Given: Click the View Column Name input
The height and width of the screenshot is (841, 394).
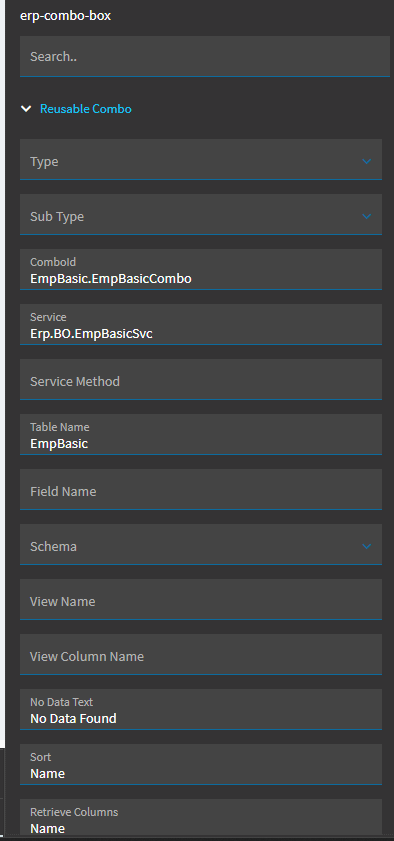Looking at the screenshot, I should click(201, 654).
